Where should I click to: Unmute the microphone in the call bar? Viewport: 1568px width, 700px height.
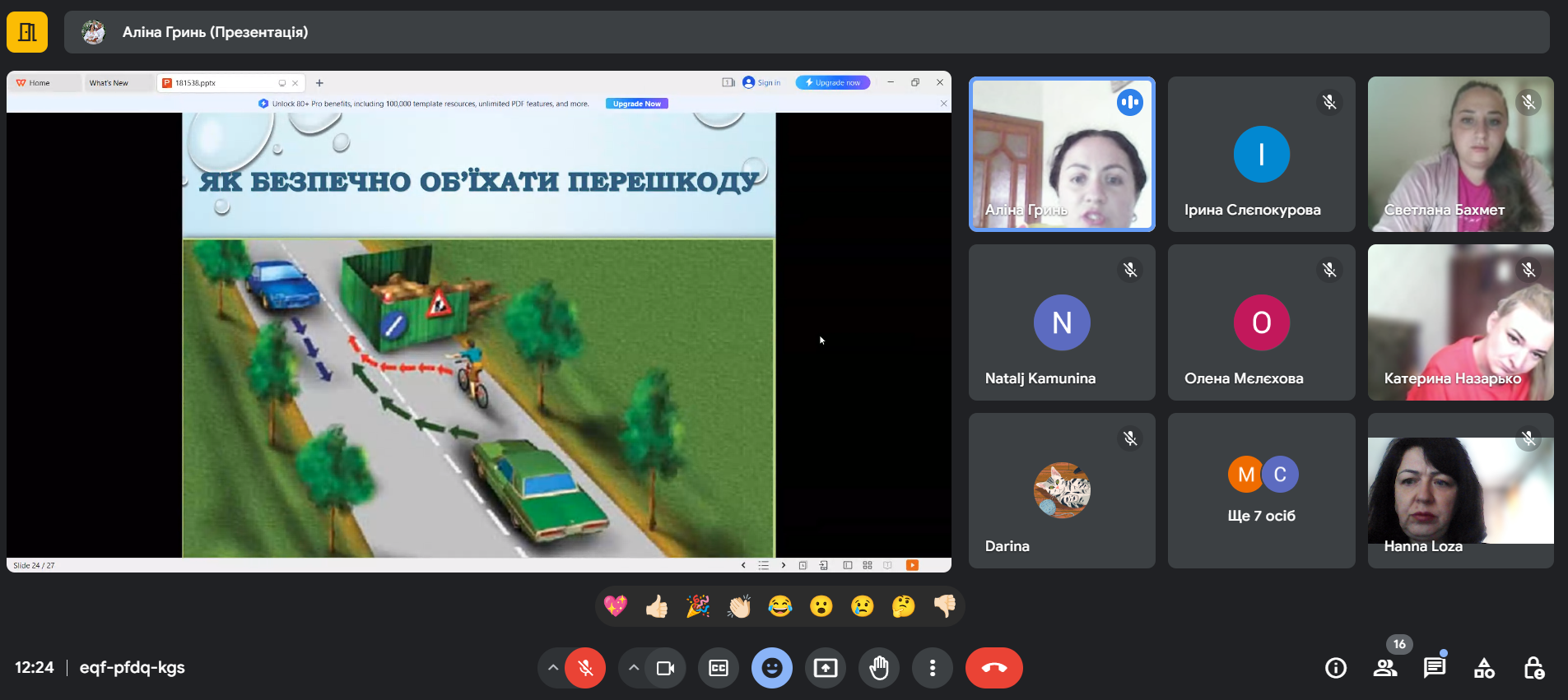585,668
